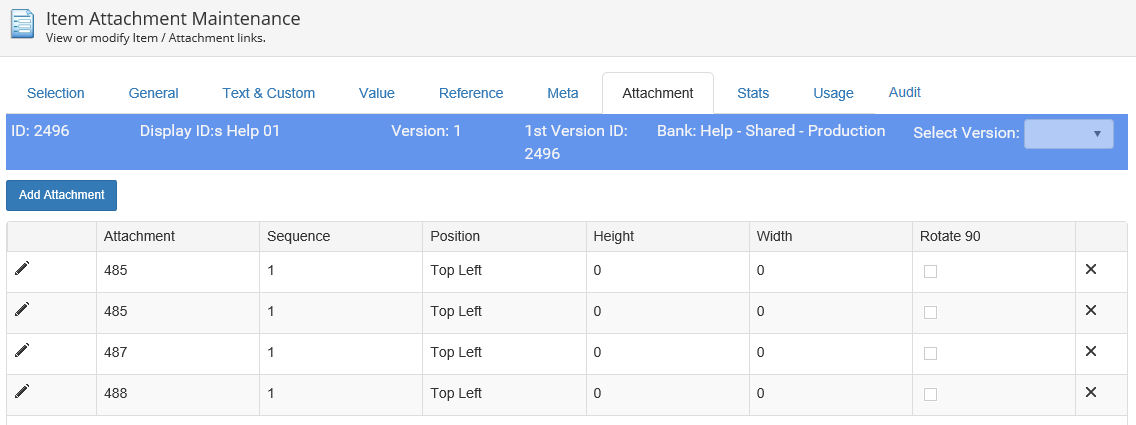The image size is (1136, 425).
Task: Edit the attachment 488 row with pencil icon
Action: pyautogui.click(x=22, y=392)
